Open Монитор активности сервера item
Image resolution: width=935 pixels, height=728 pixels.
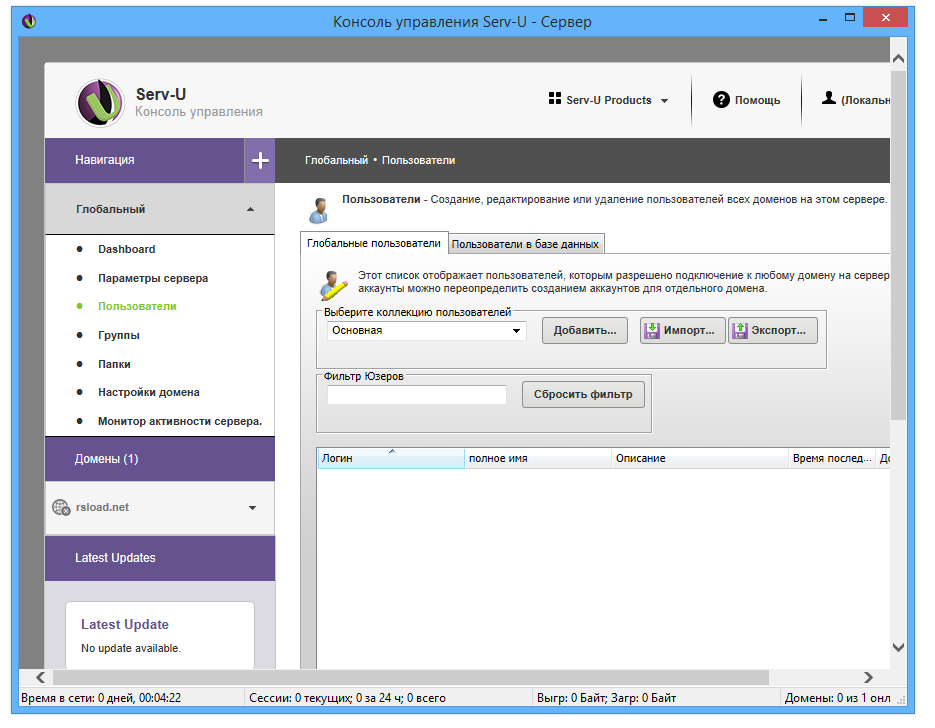179,421
